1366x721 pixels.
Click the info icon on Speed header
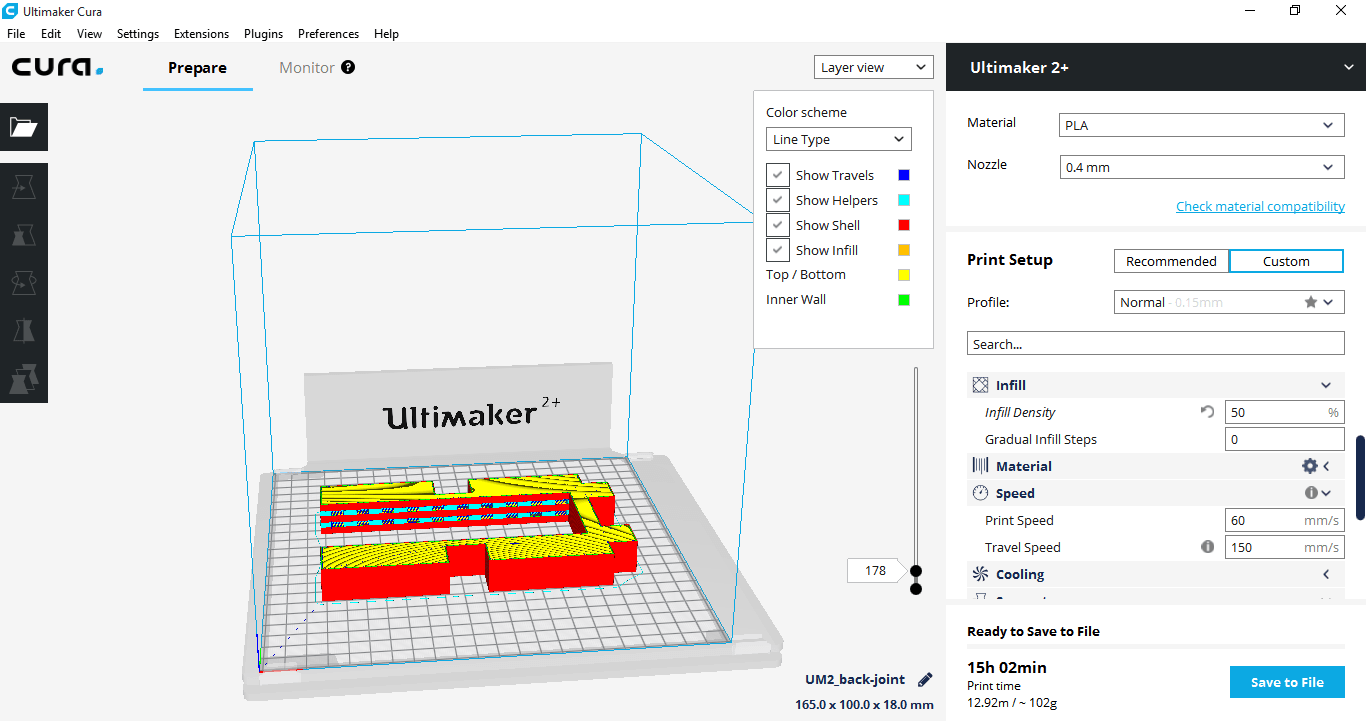1311,493
